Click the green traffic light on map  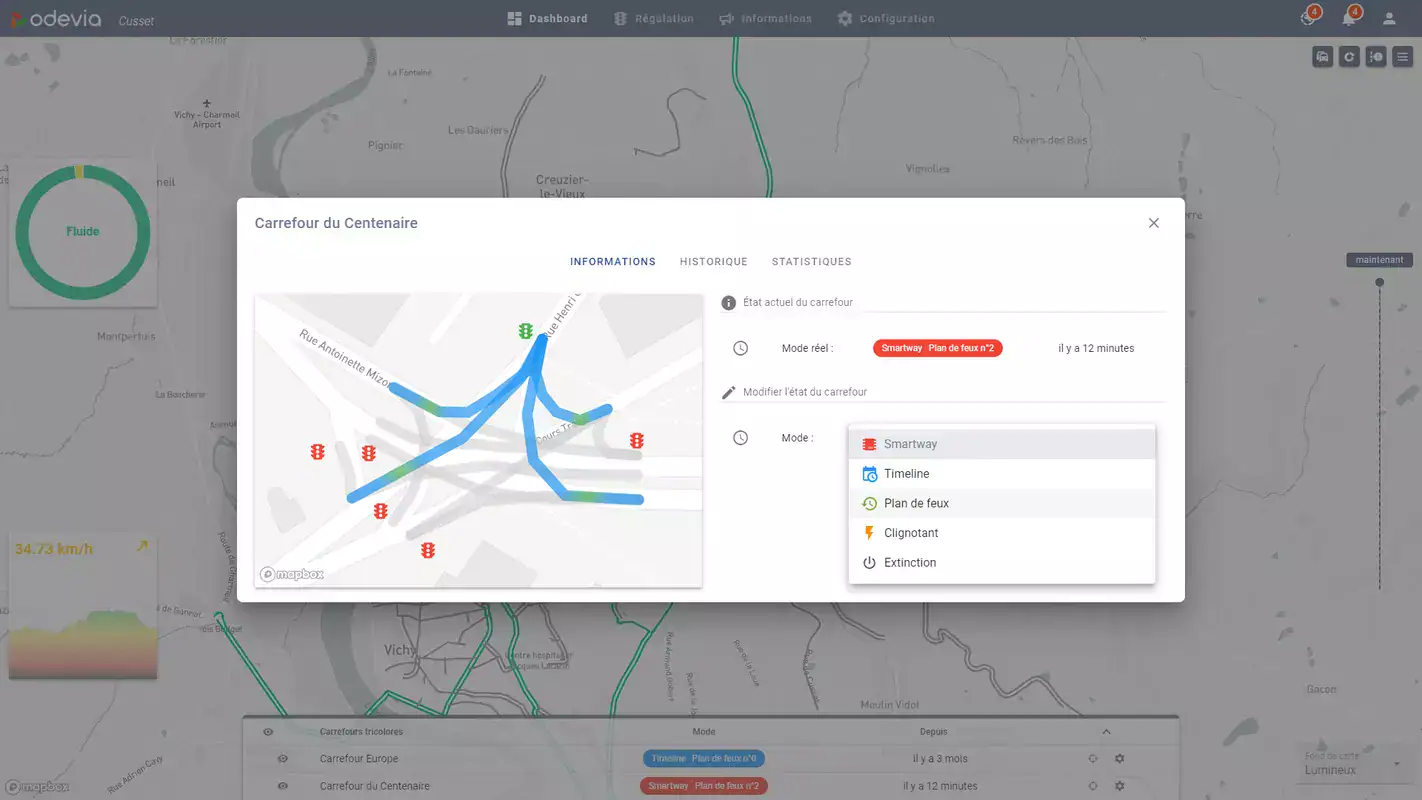click(525, 331)
